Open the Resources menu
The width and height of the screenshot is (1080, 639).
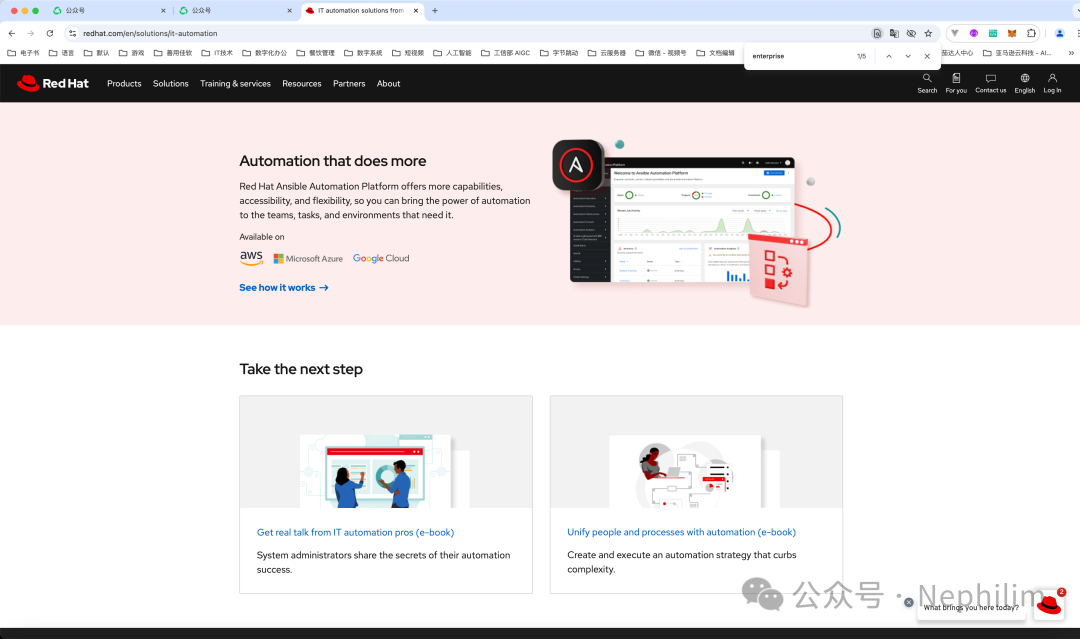coord(302,83)
